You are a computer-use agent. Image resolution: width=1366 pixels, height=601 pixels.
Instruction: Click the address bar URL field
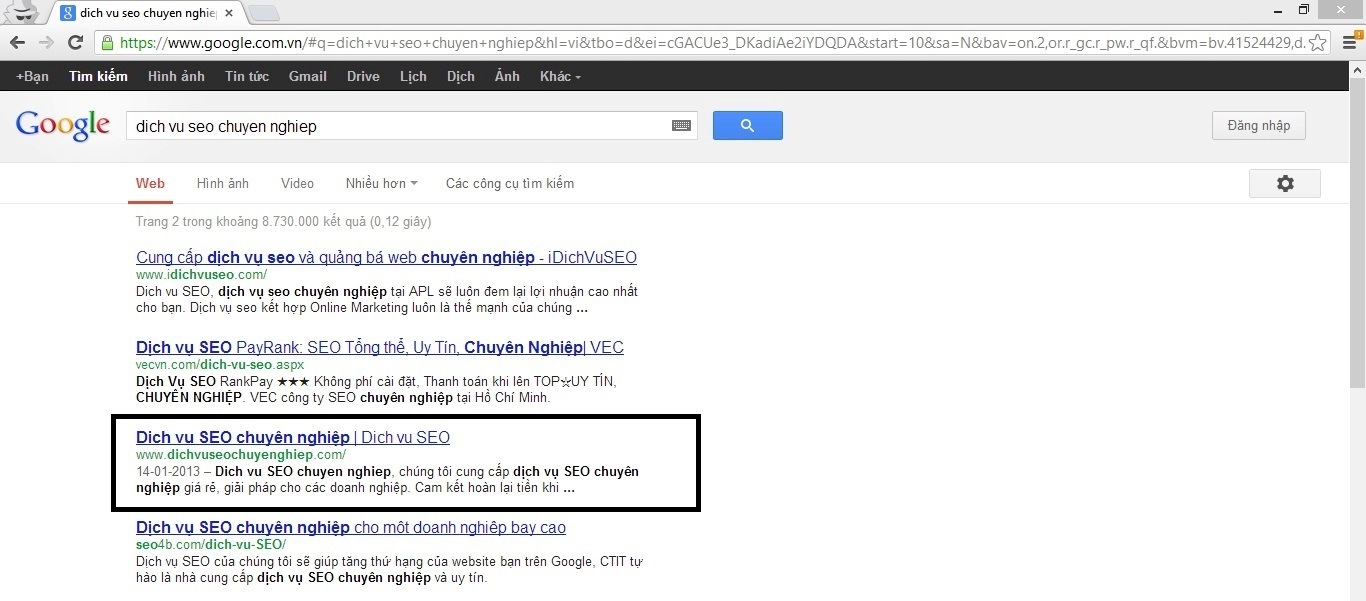713,43
